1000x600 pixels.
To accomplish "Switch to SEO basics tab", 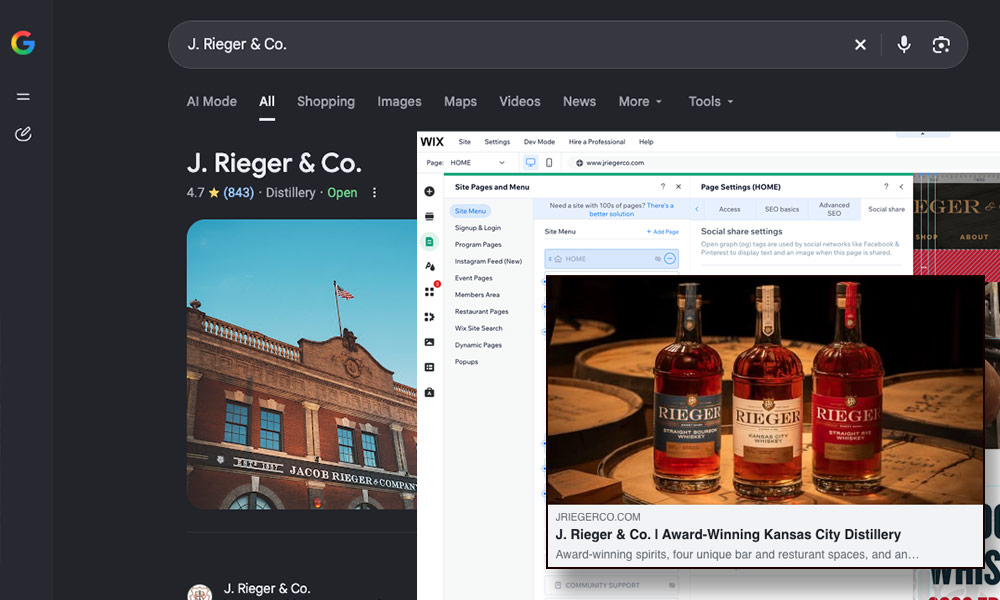I will pyautogui.click(x=781, y=209).
